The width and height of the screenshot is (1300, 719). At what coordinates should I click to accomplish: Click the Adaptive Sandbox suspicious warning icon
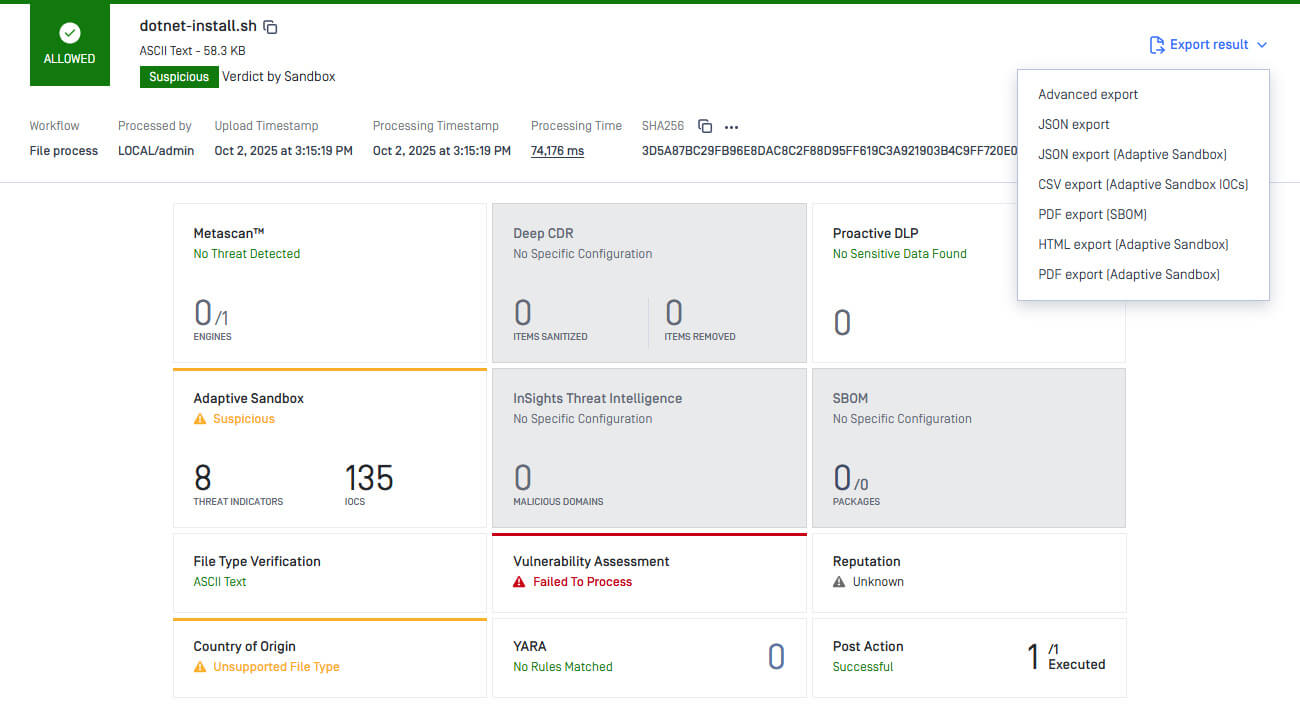click(x=200, y=419)
